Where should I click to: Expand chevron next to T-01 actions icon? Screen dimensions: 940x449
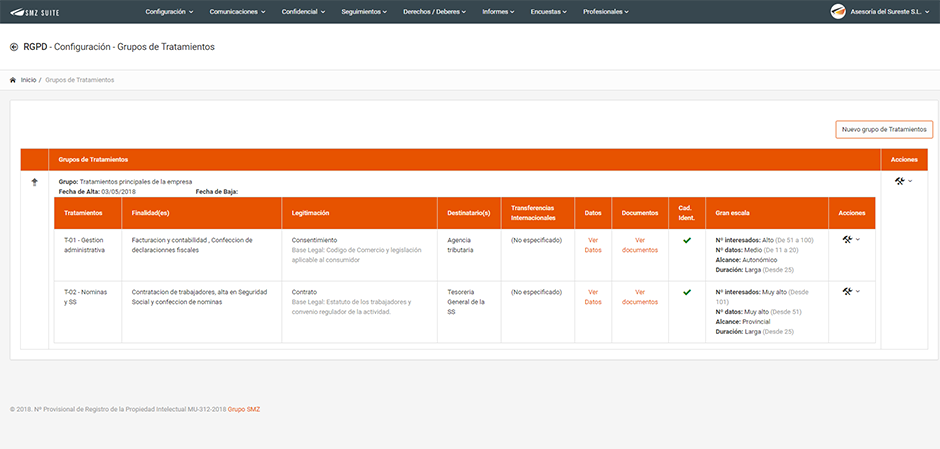tap(857, 239)
